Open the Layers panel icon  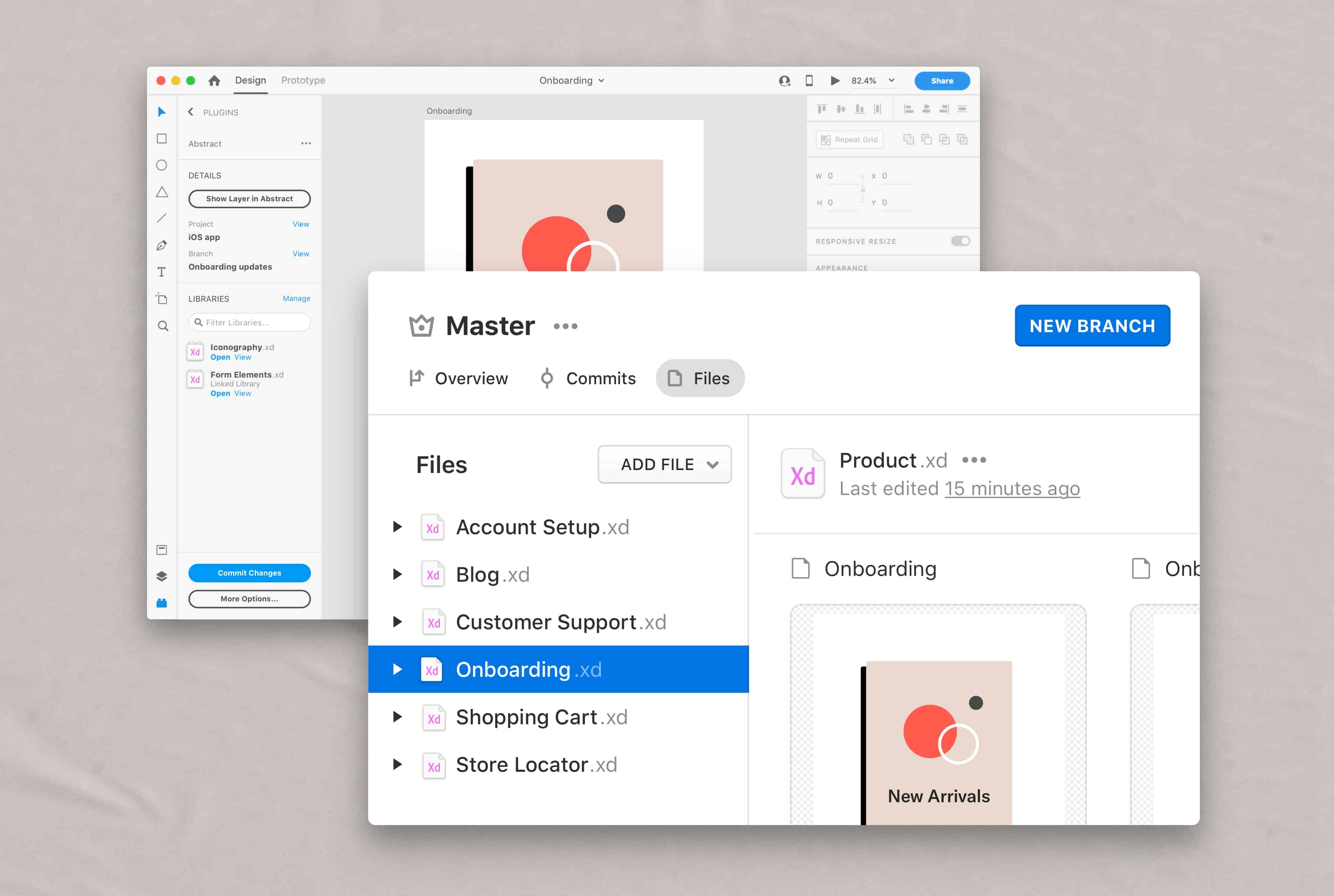point(162,576)
